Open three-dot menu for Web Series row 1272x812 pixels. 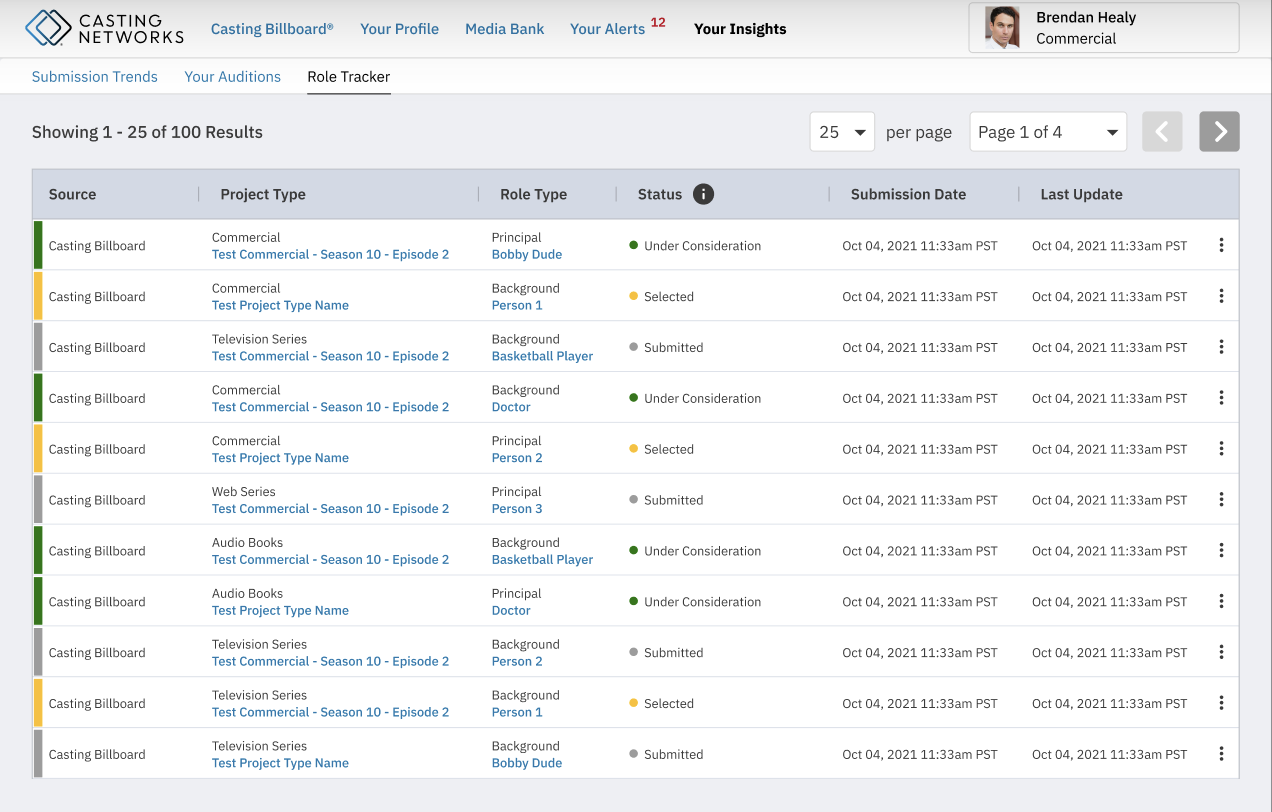pos(1221,500)
